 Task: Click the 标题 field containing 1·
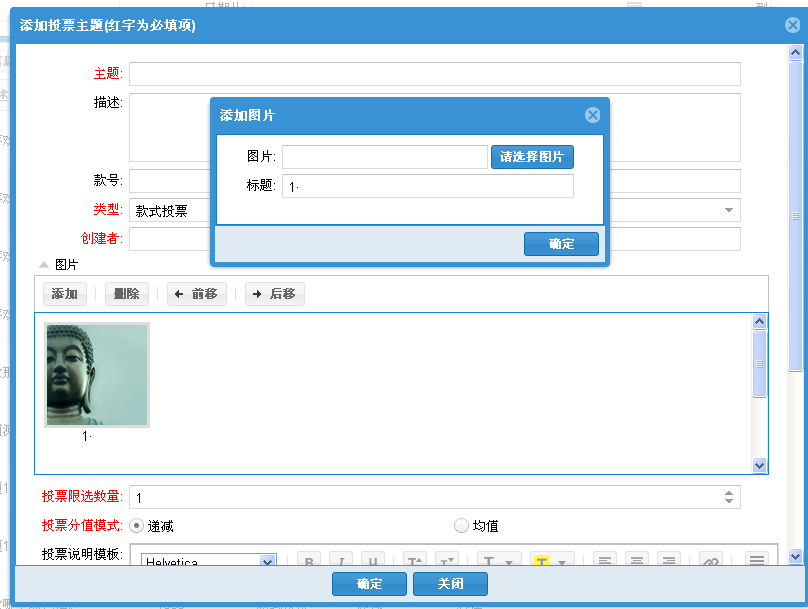click(428, 186)
